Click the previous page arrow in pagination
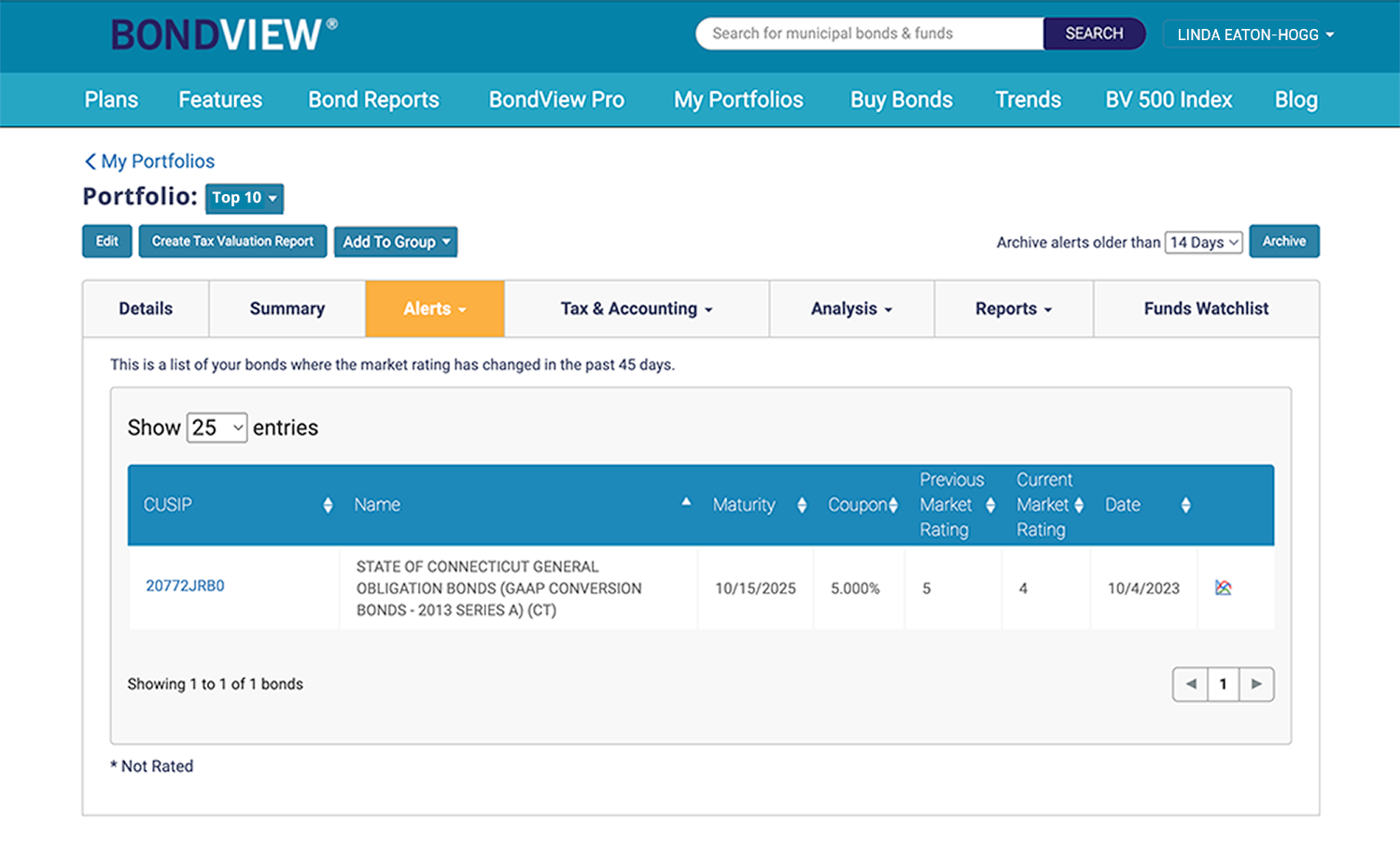This screenshot has height=843, width=1400. [x=1190, y=683]
